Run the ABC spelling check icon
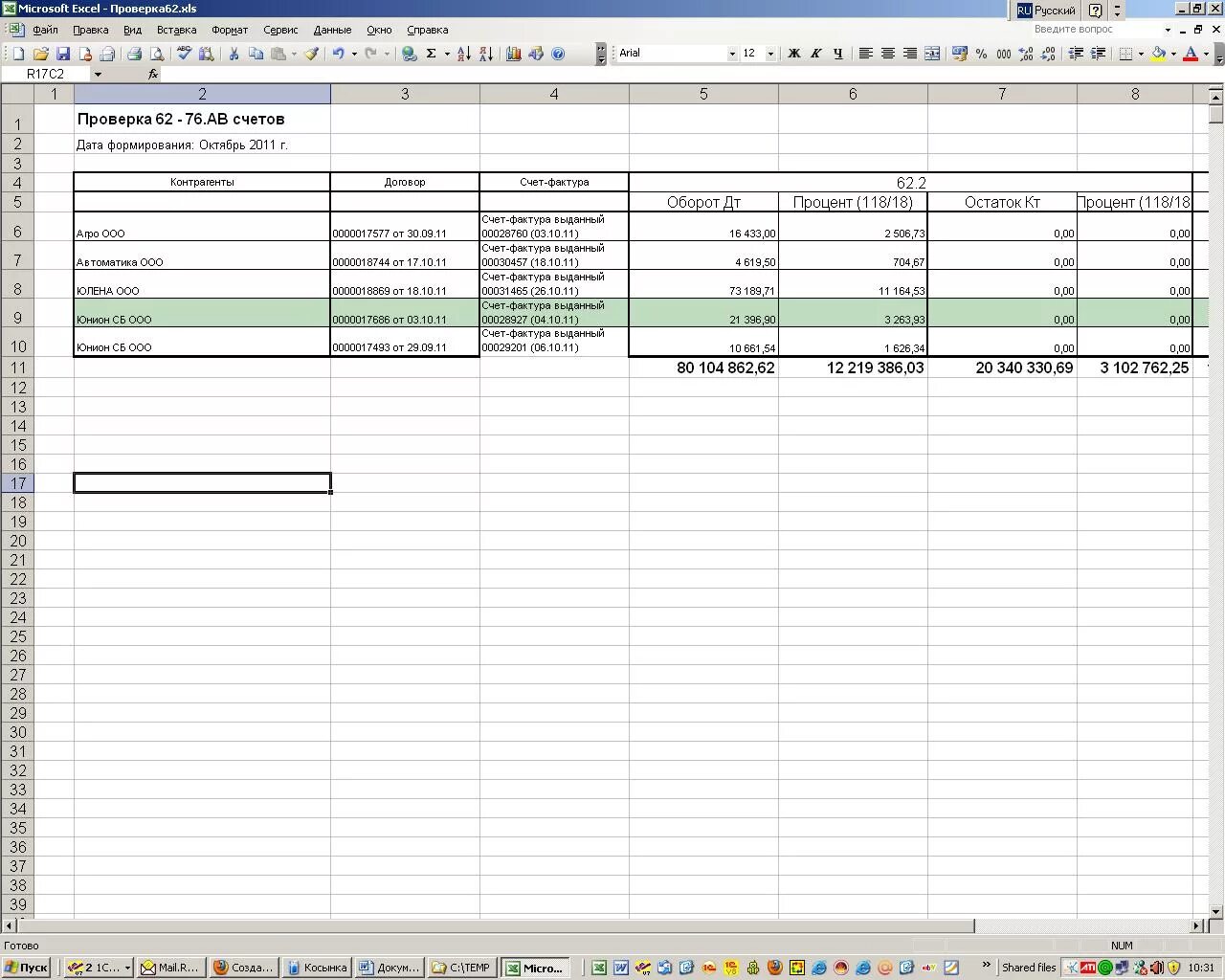 tap(184, 54)
